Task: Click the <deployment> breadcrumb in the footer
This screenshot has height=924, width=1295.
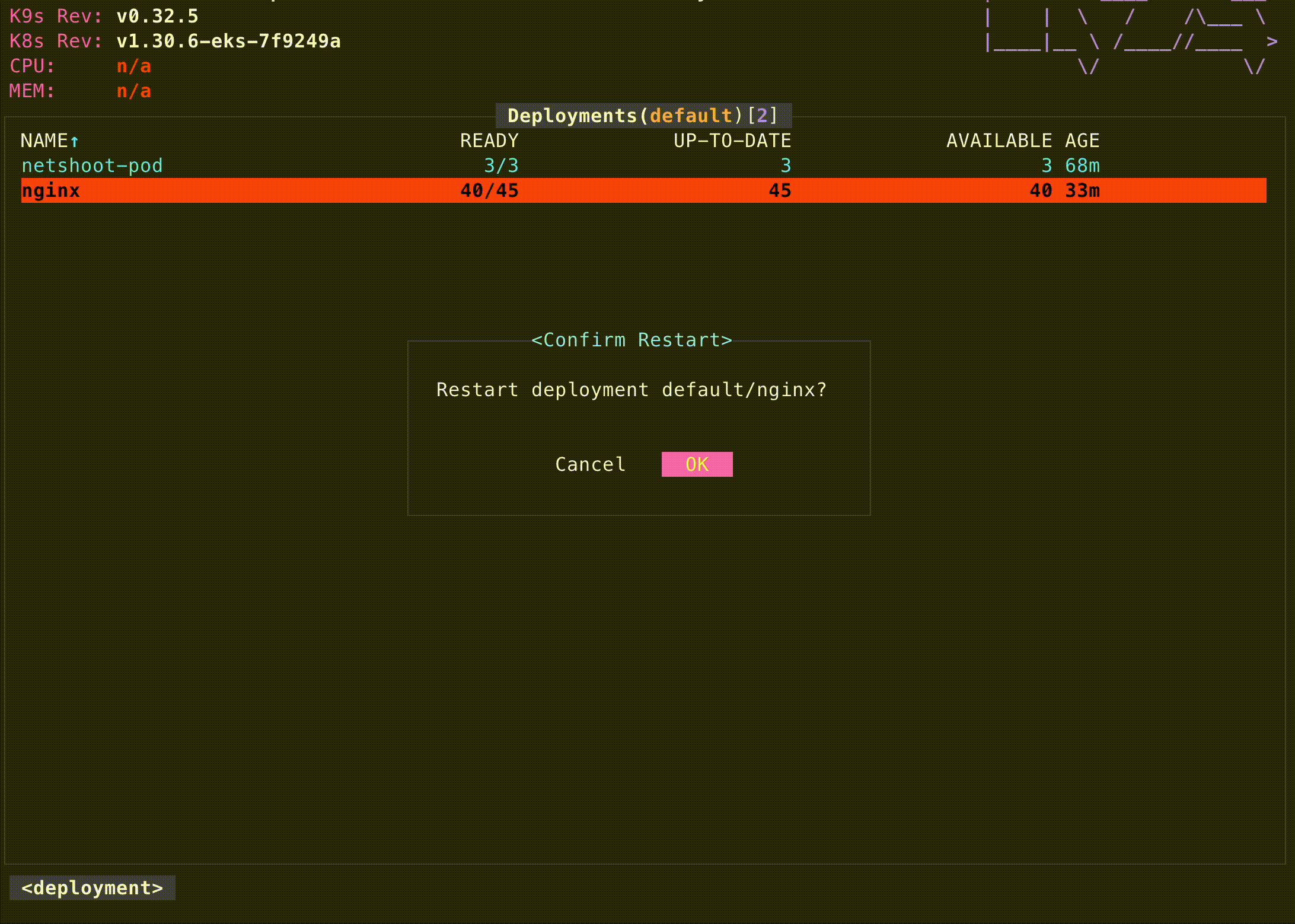Action: click(92, 888)
